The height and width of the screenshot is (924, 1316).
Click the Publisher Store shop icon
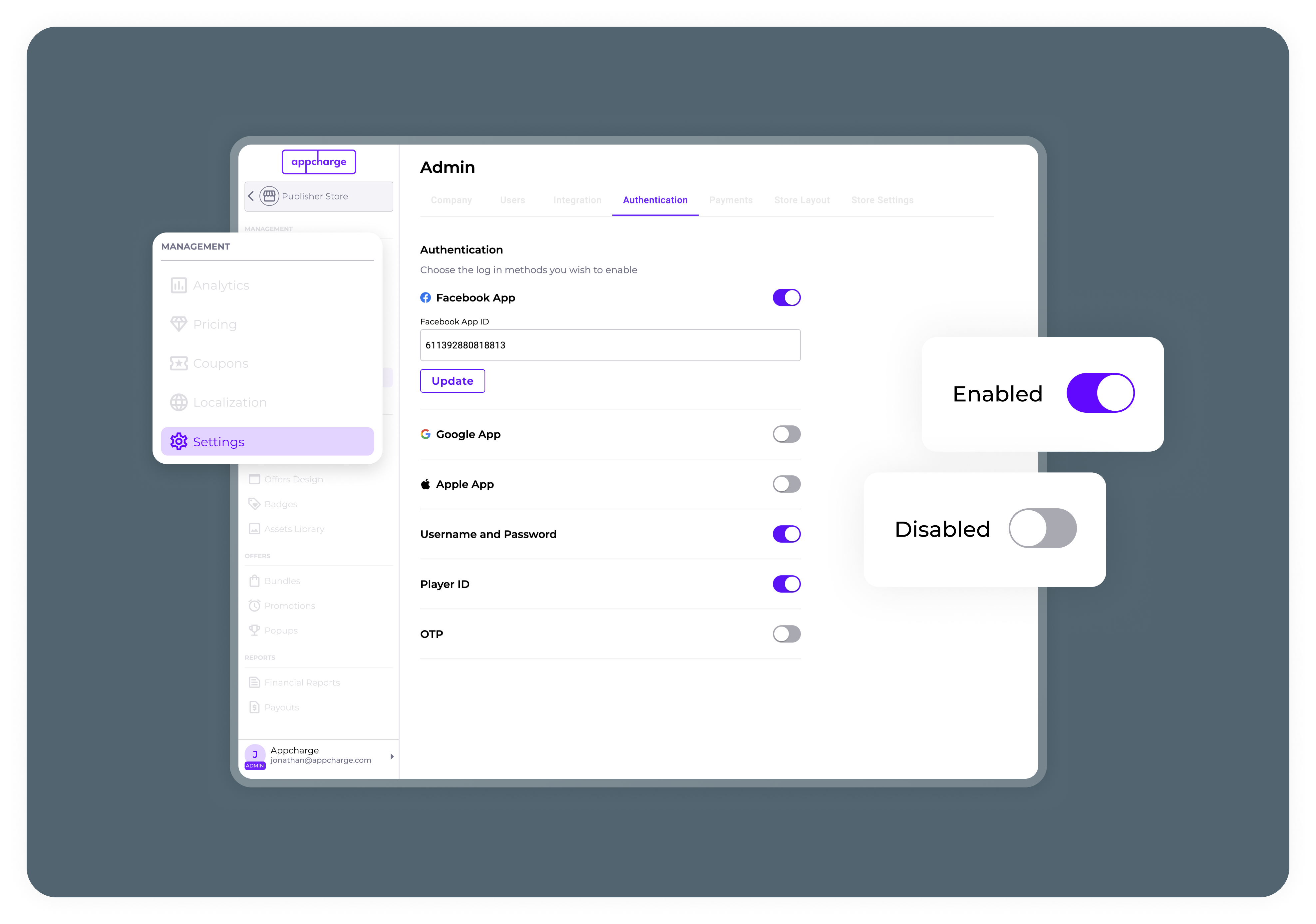(269, 196)
